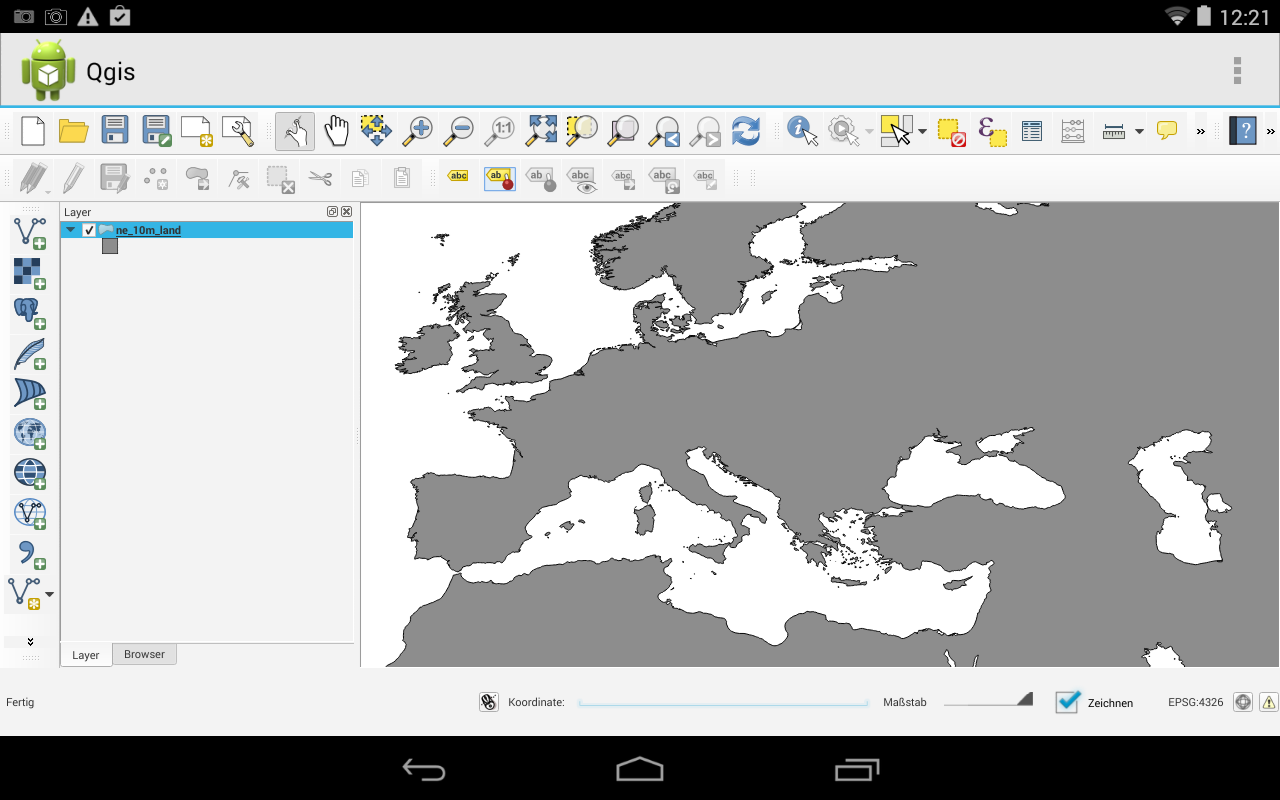1280x800 pixels.
Task: Click the Koordinate input field
Action: click(723, 702)
